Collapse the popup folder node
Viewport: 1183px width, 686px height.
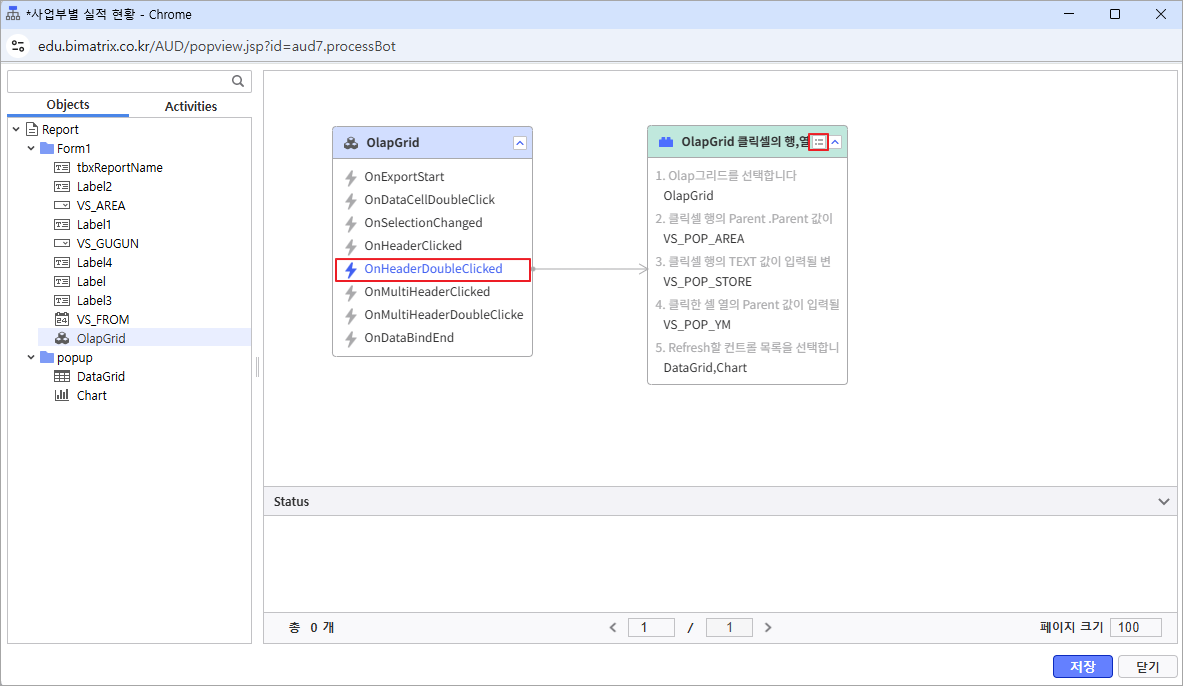[x=31, y=358]
